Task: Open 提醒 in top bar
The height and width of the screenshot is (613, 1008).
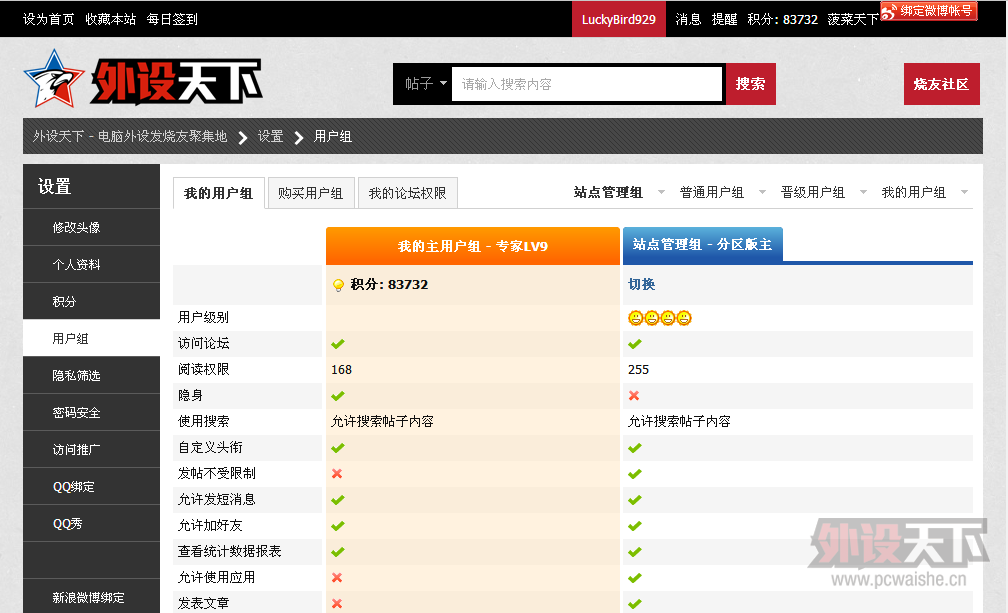Action: (x=724, y=19)
